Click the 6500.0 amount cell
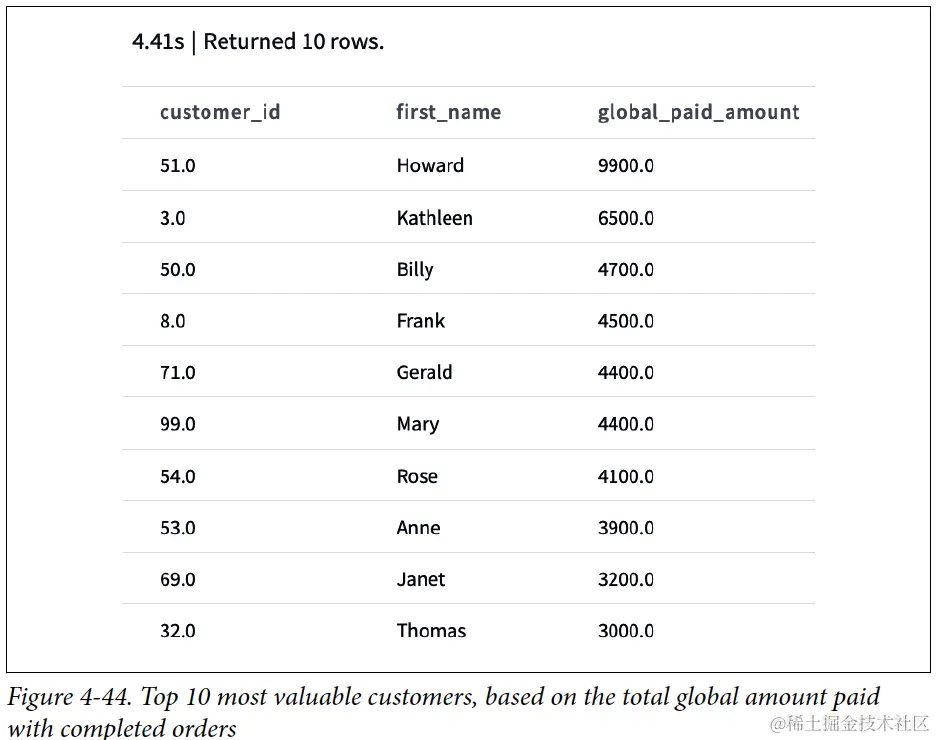This screenshot has height=740, width=936. pyautogui.click(x=626, y=218)
